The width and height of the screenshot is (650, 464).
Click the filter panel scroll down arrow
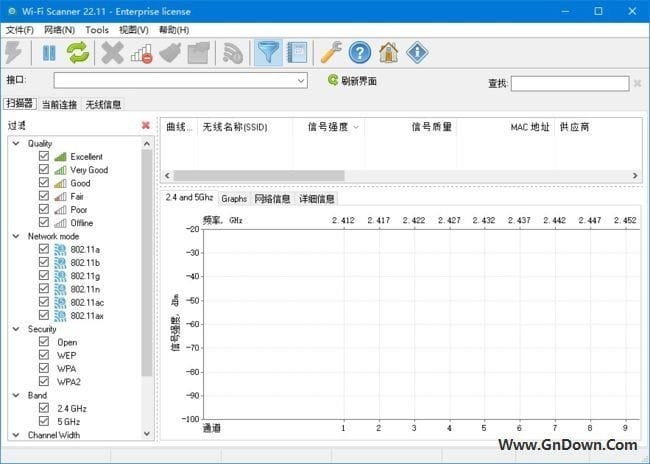[147, 434]
